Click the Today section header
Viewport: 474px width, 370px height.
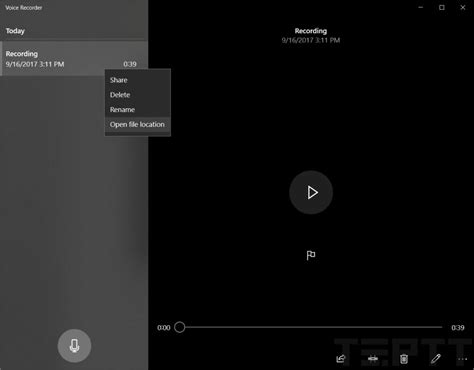(x=15, y=31)
